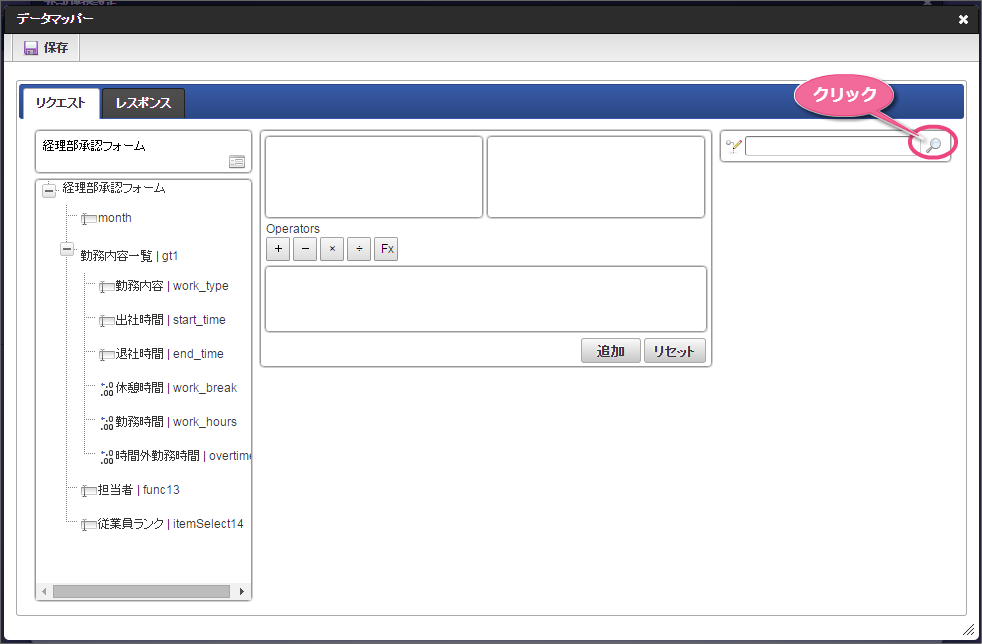Viewport: 982px width, 644px height.
Task: Click the tree scrollbar right arrow
Action: [x=242, y=591]
